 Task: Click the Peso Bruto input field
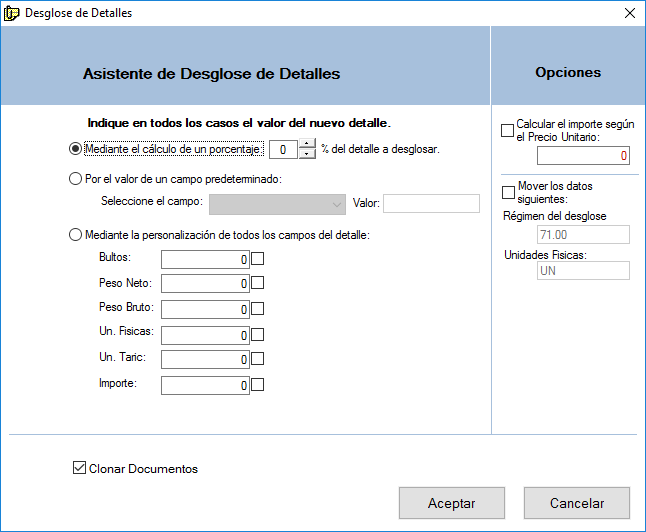[204, 309]
